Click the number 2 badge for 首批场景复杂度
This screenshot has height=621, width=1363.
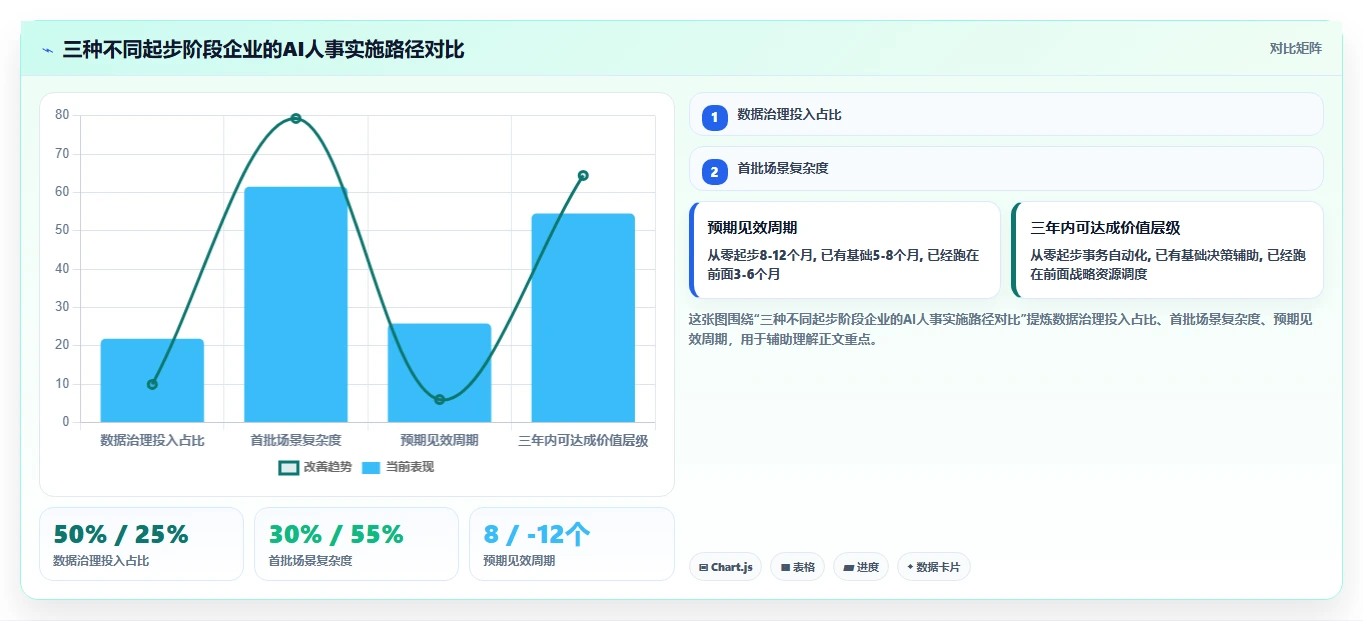[714, 172]
